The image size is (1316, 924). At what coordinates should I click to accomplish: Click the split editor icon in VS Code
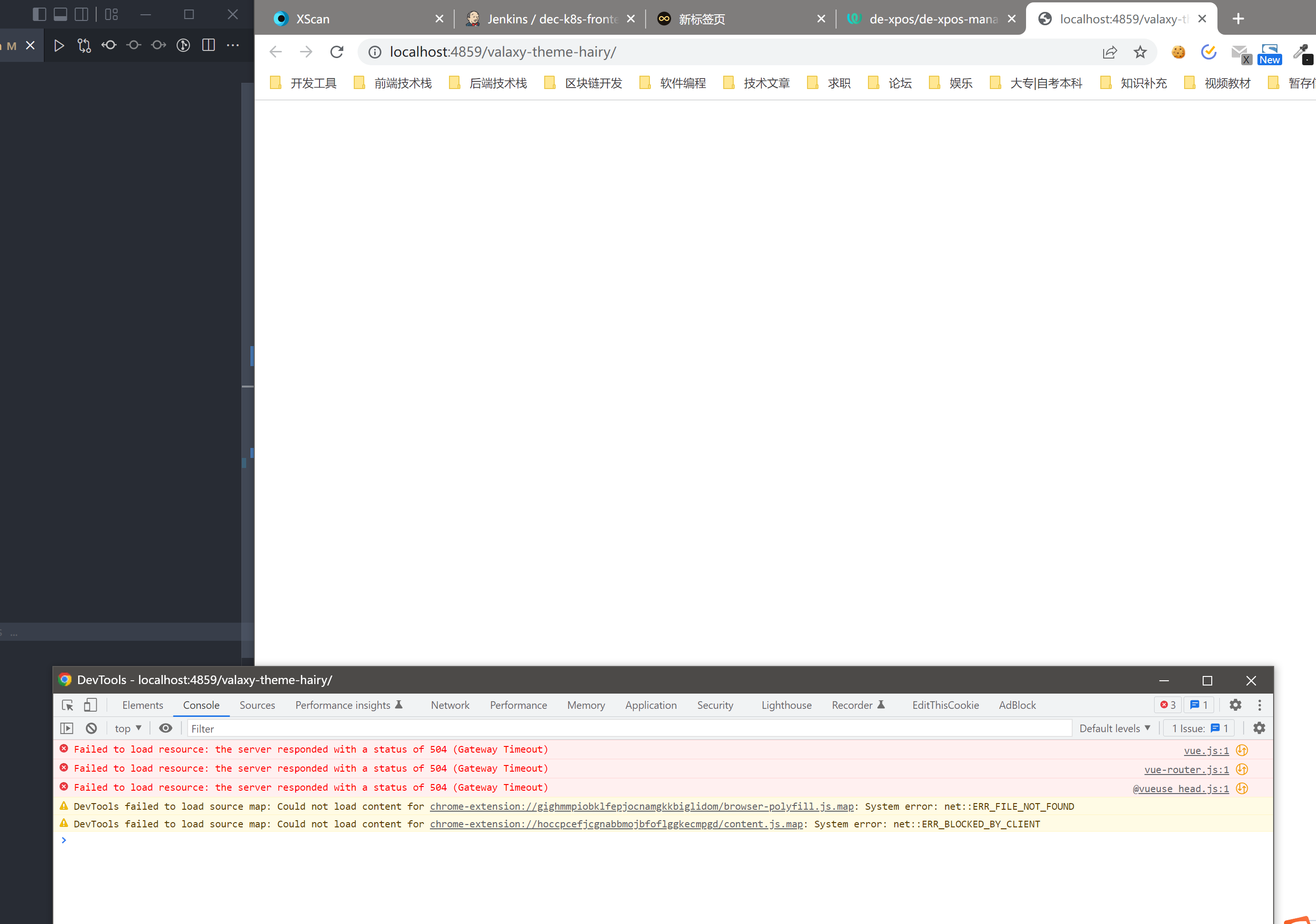pyautogui.click(x=209, y=45)
